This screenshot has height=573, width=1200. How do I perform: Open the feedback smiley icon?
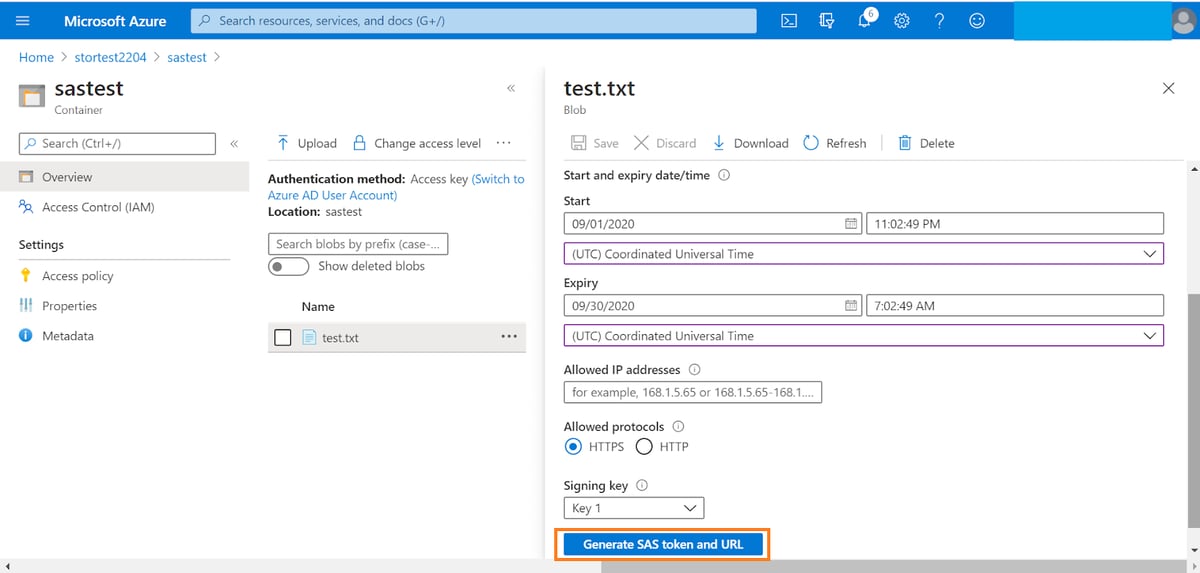pos(977,21)
